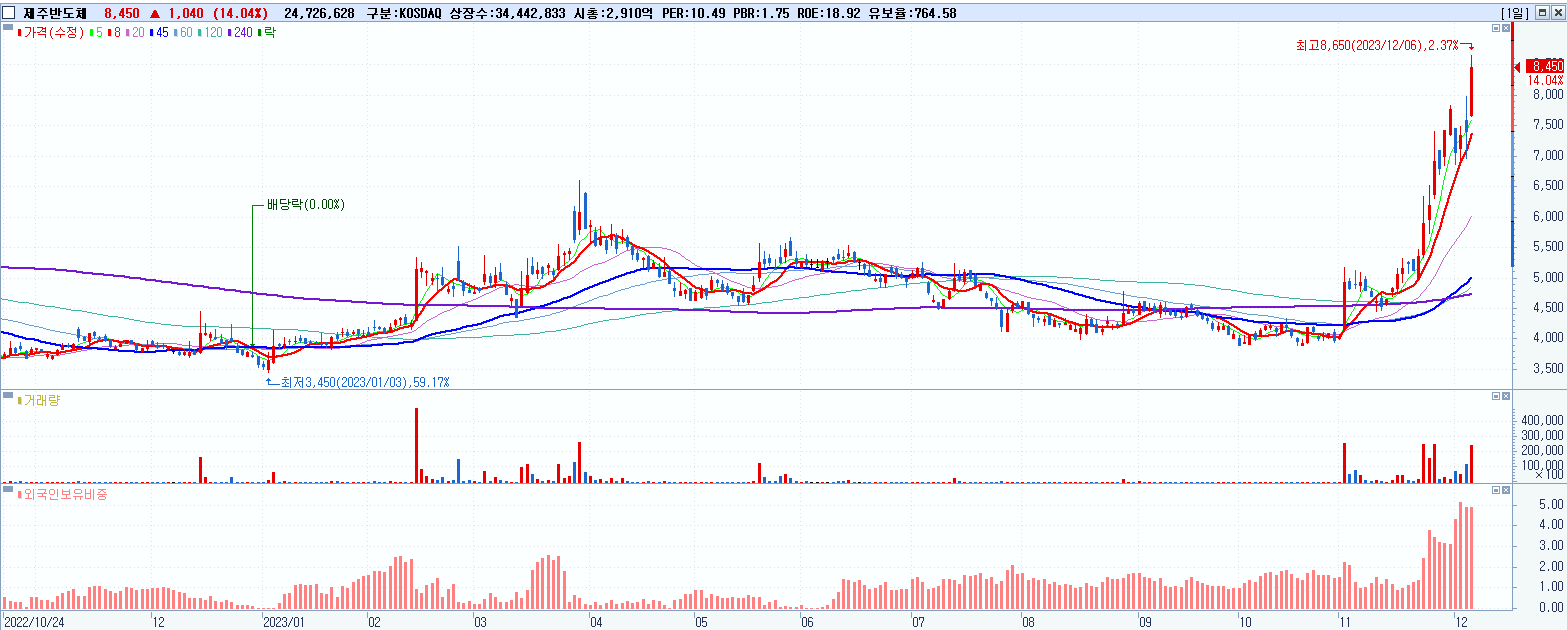This screenshot has height=630, width=1567.
Task: Click the tallest volume bar in February
Action: point(416,445)
